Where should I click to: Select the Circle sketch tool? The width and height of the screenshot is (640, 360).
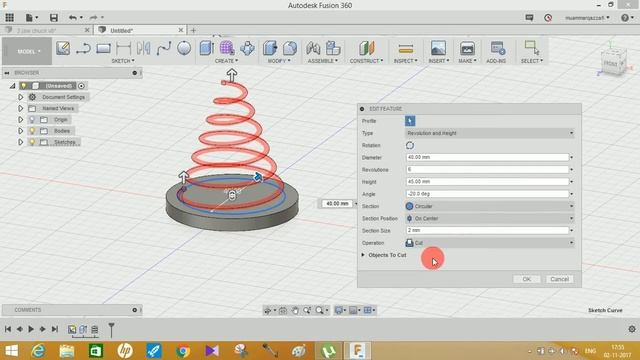(184, 48)
